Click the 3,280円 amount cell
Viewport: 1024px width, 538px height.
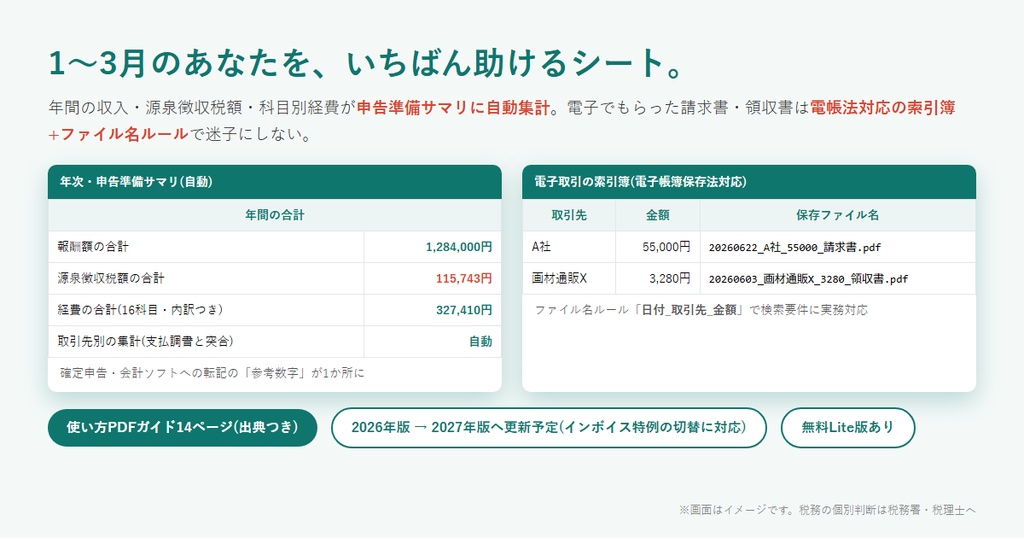[658, 279]
